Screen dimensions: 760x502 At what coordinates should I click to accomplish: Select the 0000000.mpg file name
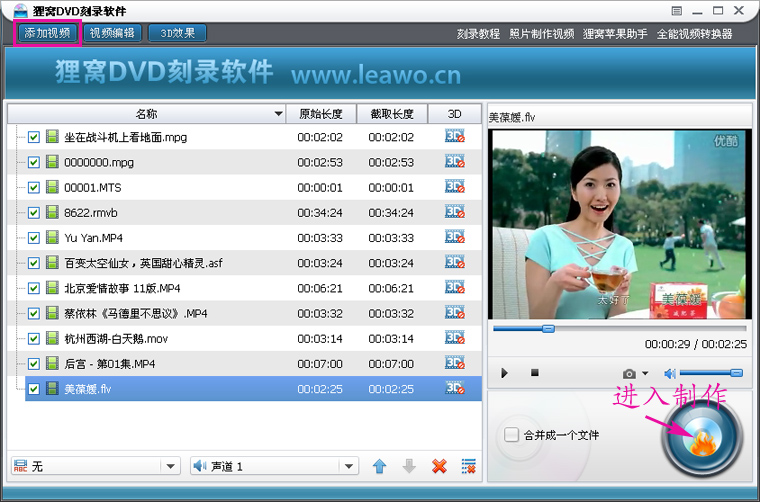point(99,162)
